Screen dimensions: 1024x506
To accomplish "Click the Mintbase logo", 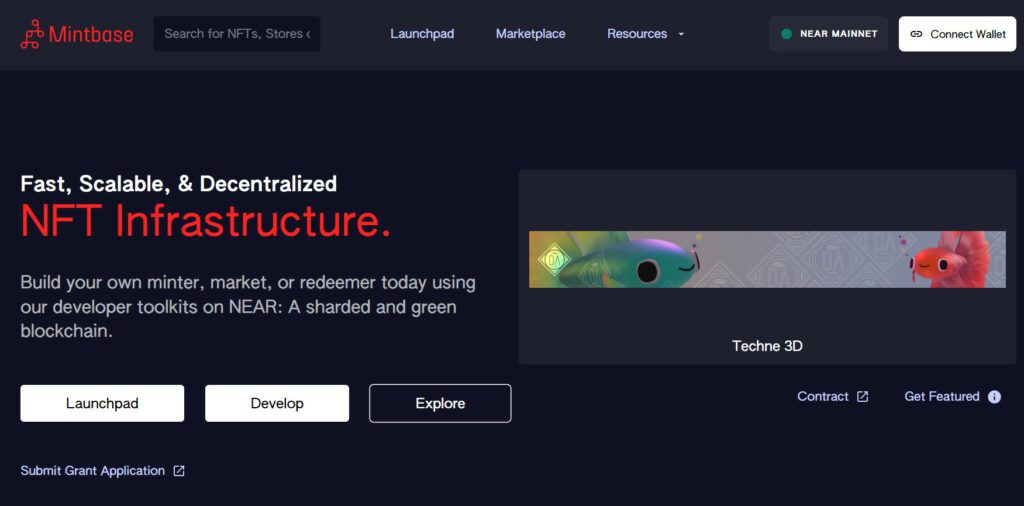I will [77, 34].
